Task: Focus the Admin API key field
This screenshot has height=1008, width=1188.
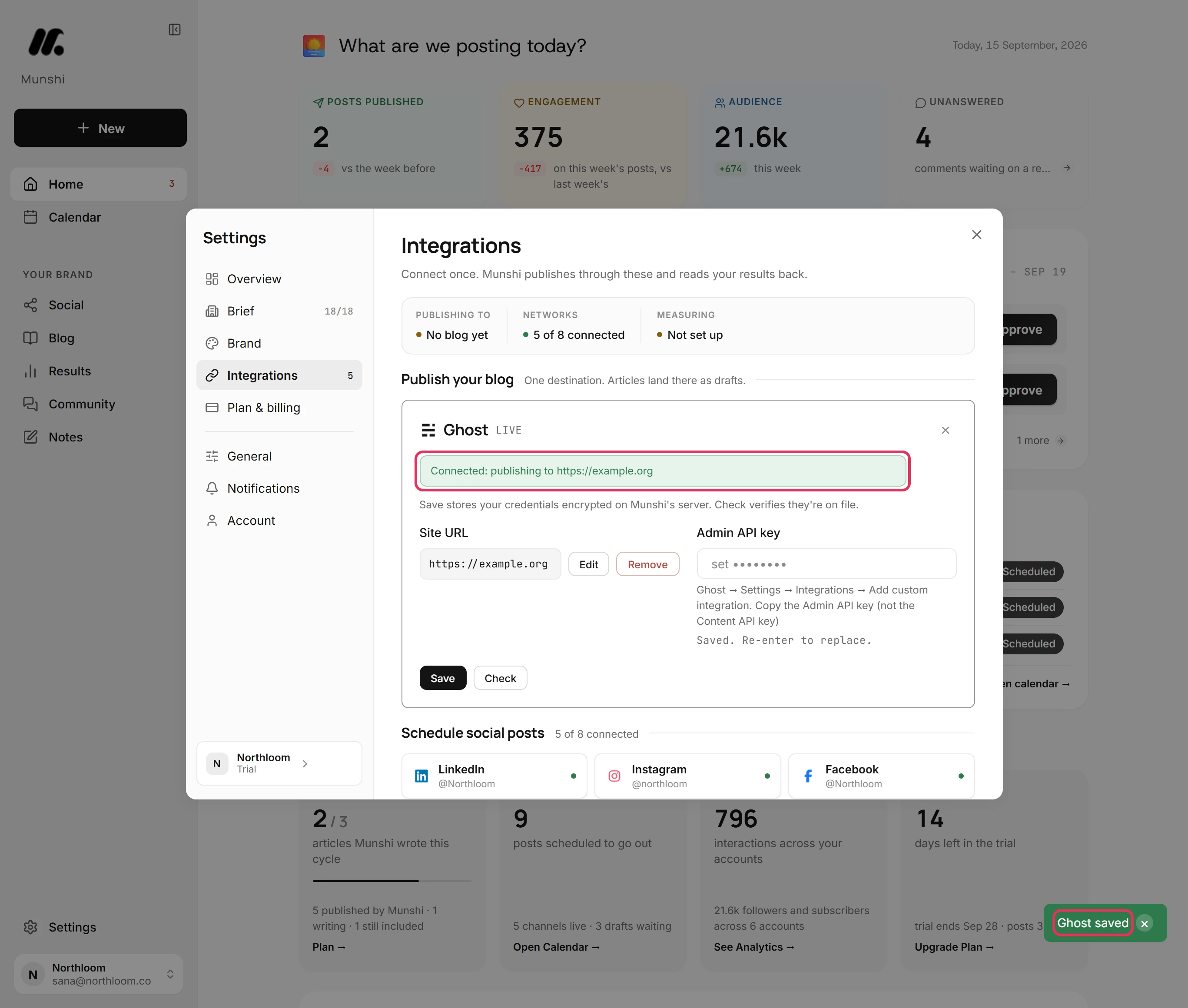Action: click(x=826, y=564)
